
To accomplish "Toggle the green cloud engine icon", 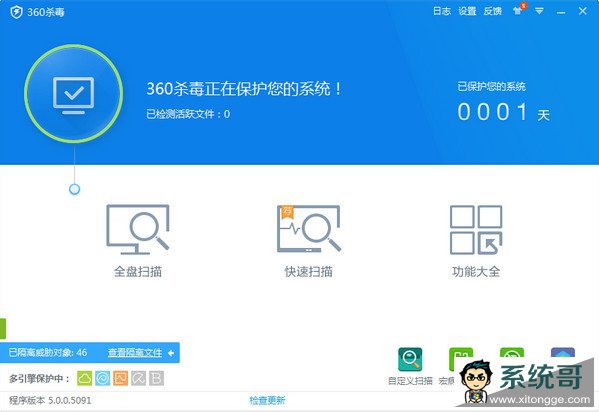I will 84,378.
